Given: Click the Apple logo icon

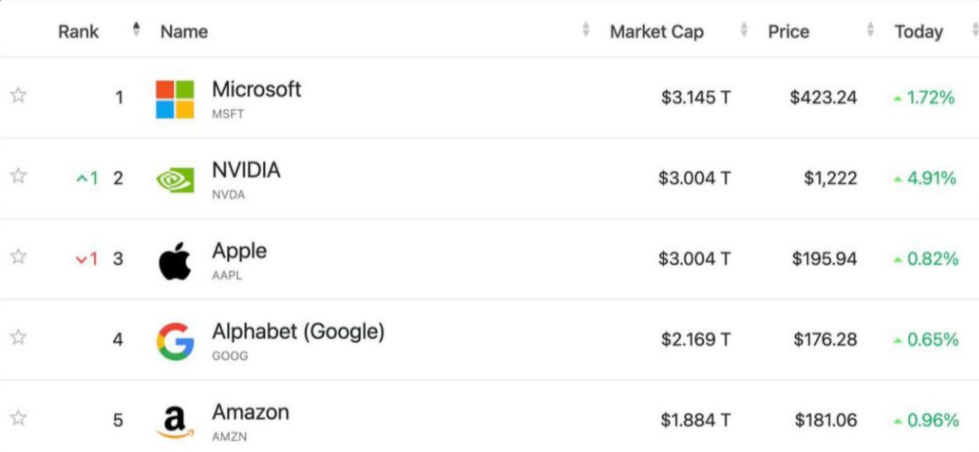Looking at the screenshot, I should point(175,260).
